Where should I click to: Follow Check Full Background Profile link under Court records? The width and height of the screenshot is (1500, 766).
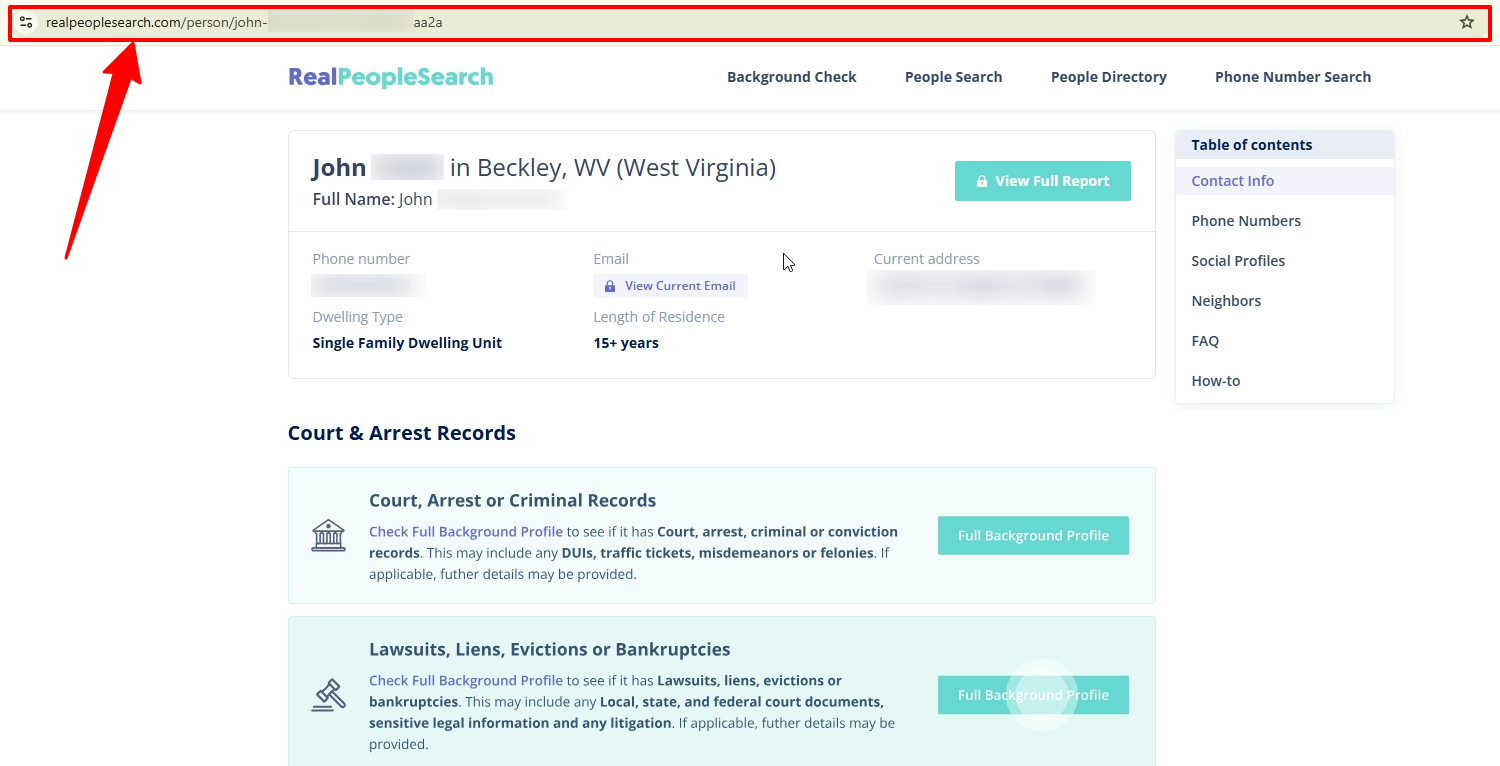pos(466,532)
